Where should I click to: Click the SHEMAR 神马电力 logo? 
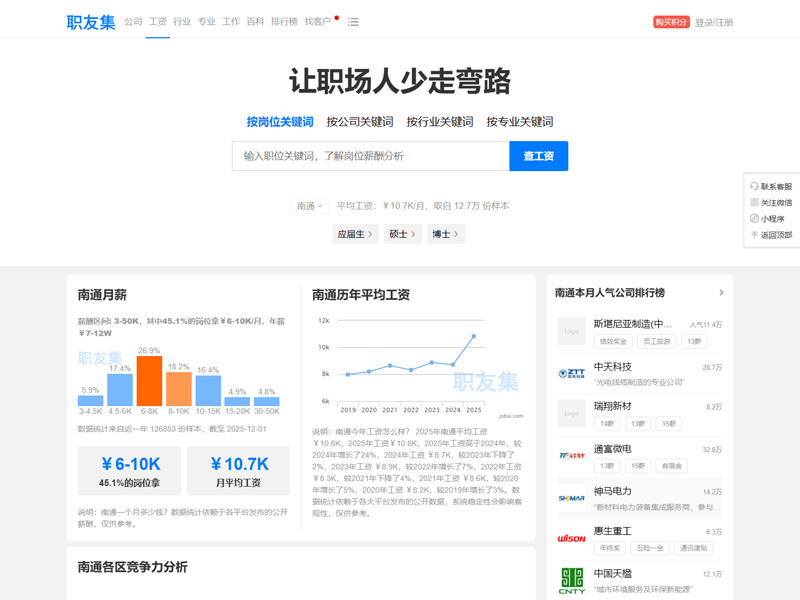pos(571,499)
